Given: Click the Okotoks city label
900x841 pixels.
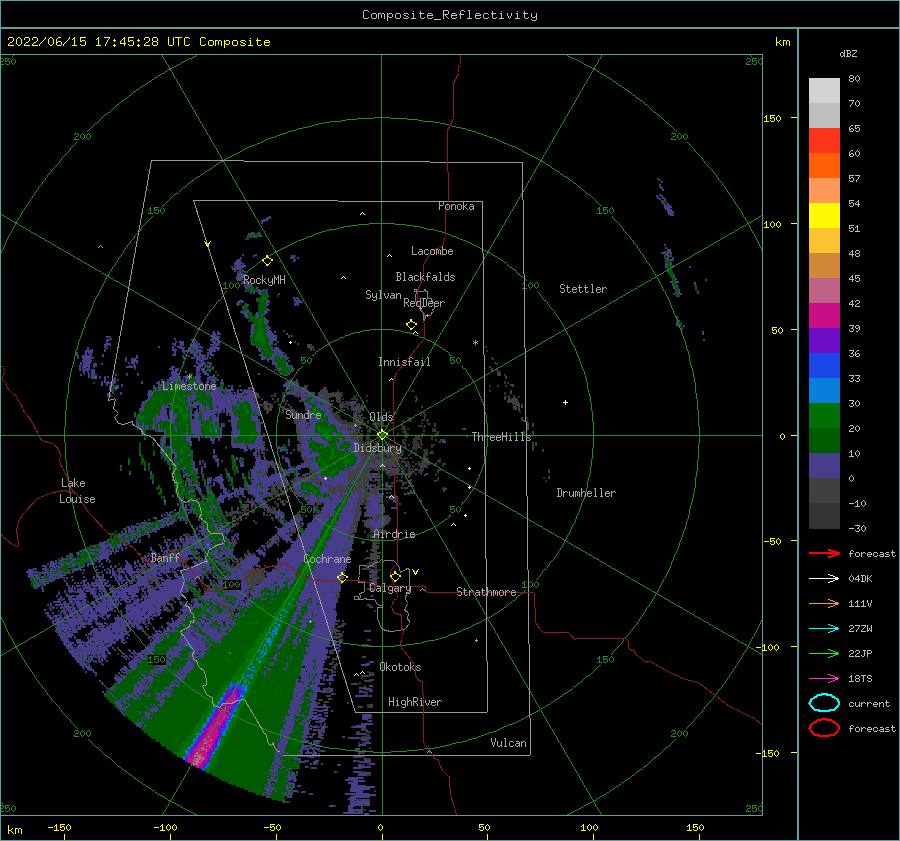Looking at the screenshot, I should click(400, 667).
